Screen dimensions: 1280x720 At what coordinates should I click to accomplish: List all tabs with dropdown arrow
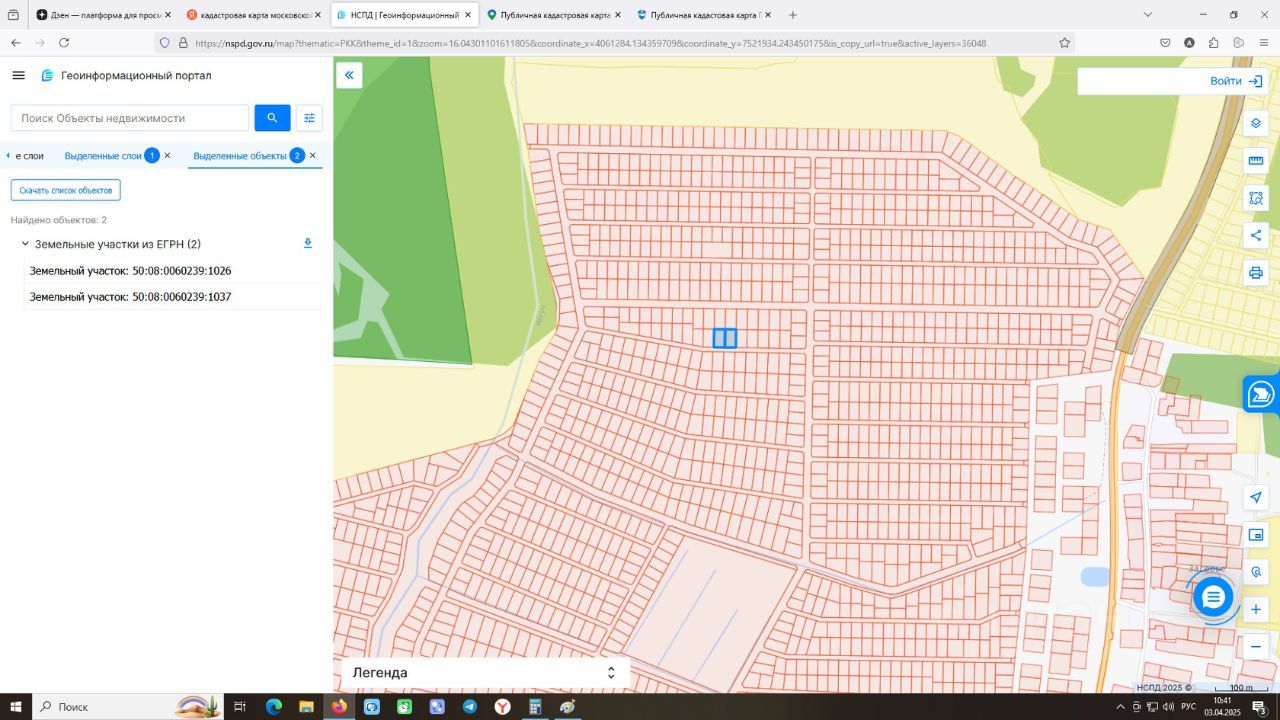(1148, 15)
